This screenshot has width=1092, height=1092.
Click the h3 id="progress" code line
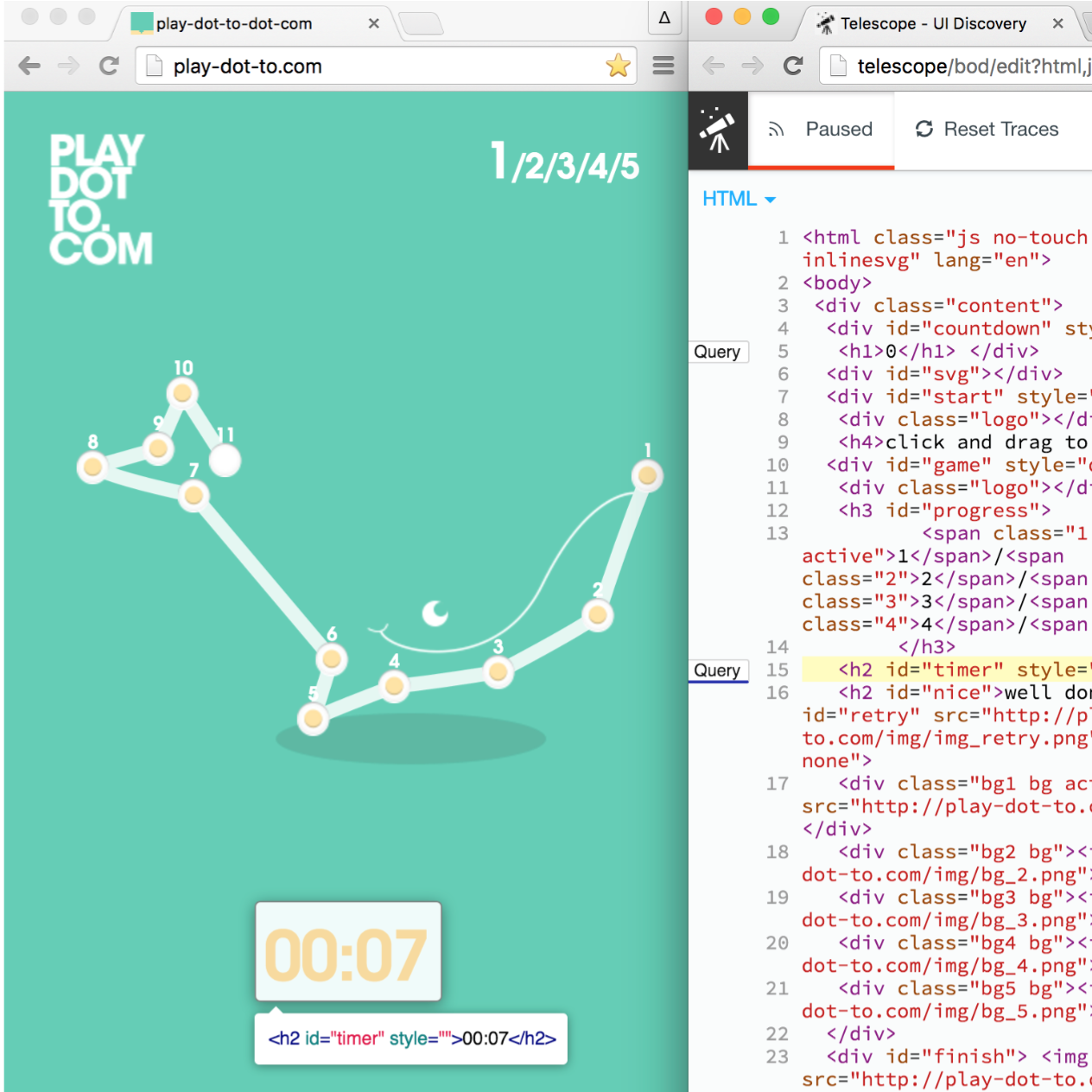coord(945,511)
